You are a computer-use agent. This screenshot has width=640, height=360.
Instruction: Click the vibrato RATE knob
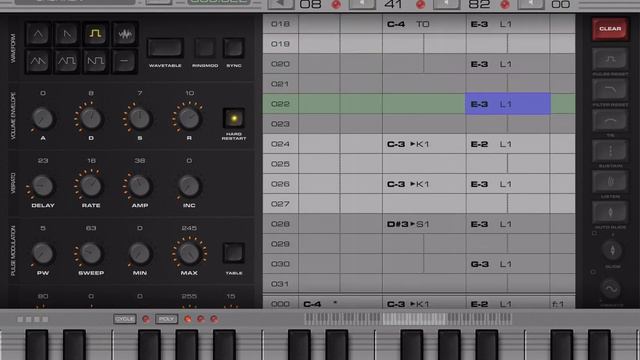tap(91, 186)
